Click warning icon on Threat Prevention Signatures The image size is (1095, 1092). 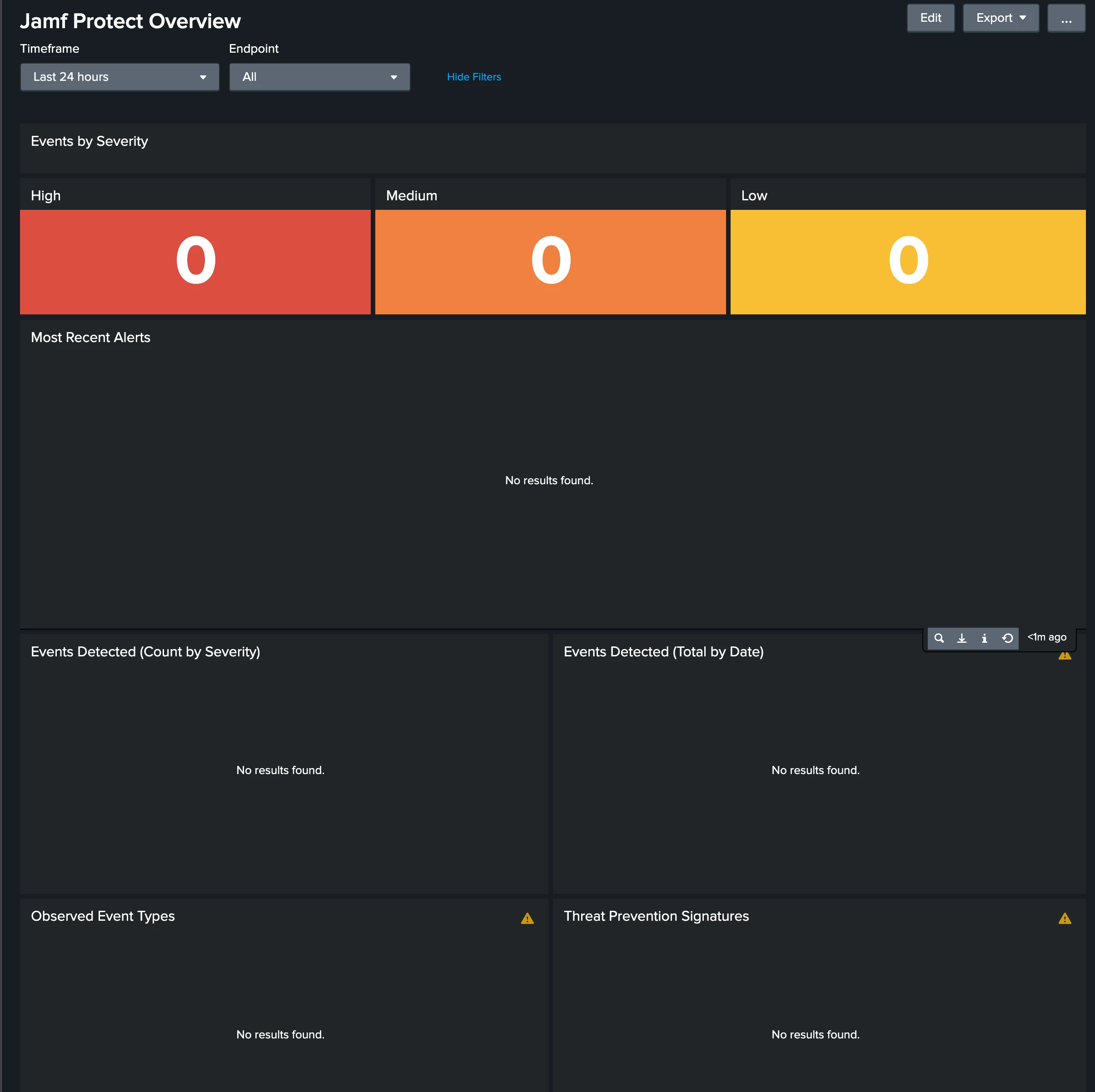pyautogui.click(x=1065, y=918)
